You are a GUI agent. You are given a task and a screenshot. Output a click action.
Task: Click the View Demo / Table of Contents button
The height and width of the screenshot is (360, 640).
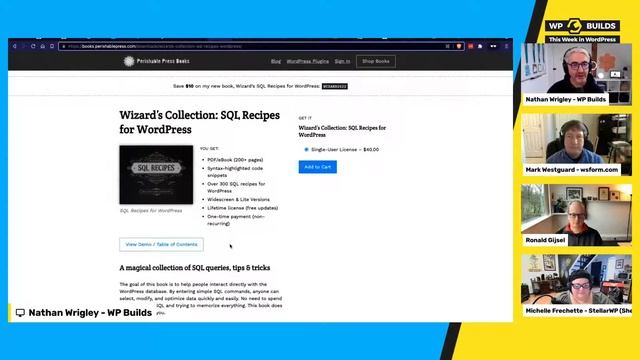pos(161,244)
